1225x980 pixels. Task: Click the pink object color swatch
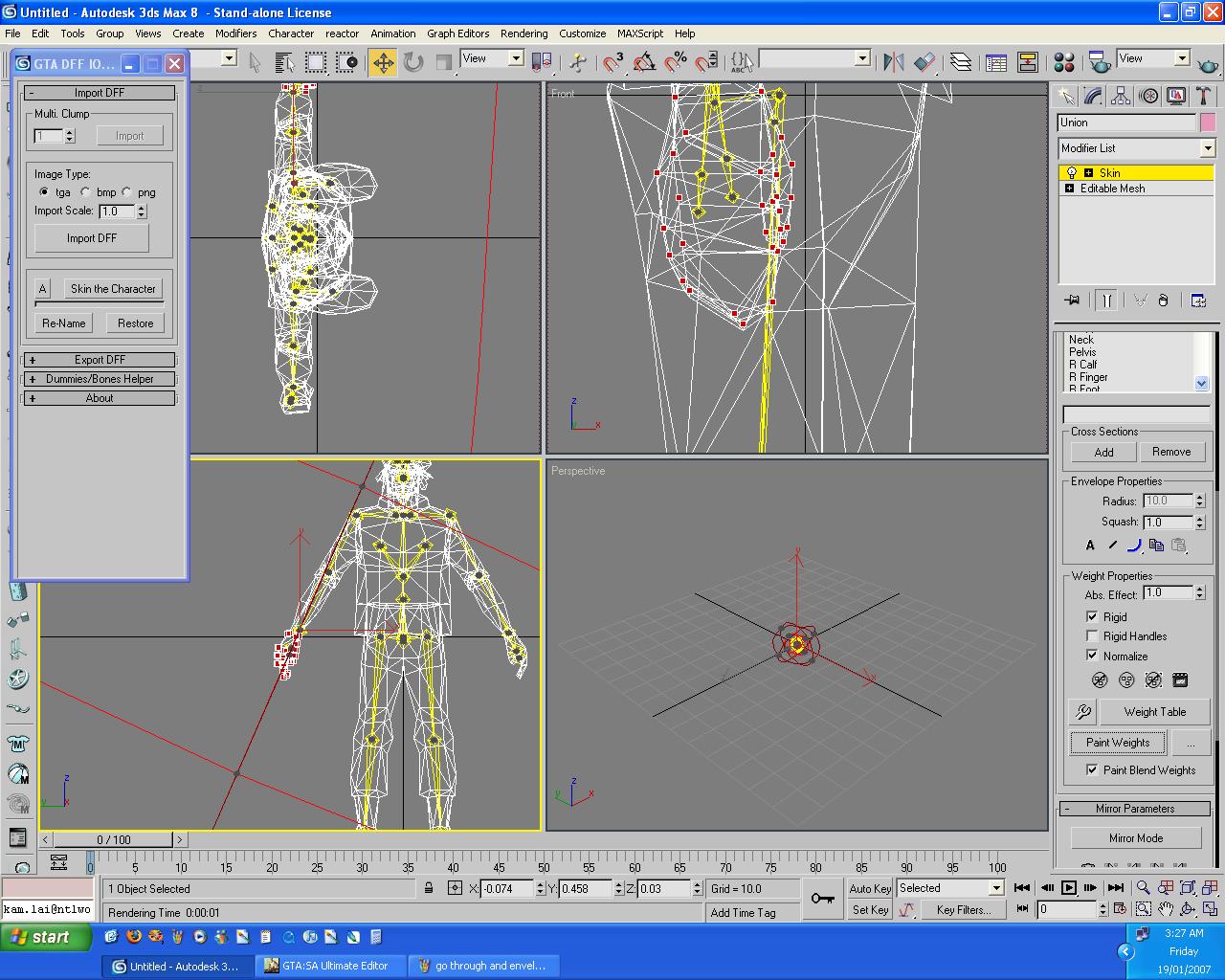1208,122
